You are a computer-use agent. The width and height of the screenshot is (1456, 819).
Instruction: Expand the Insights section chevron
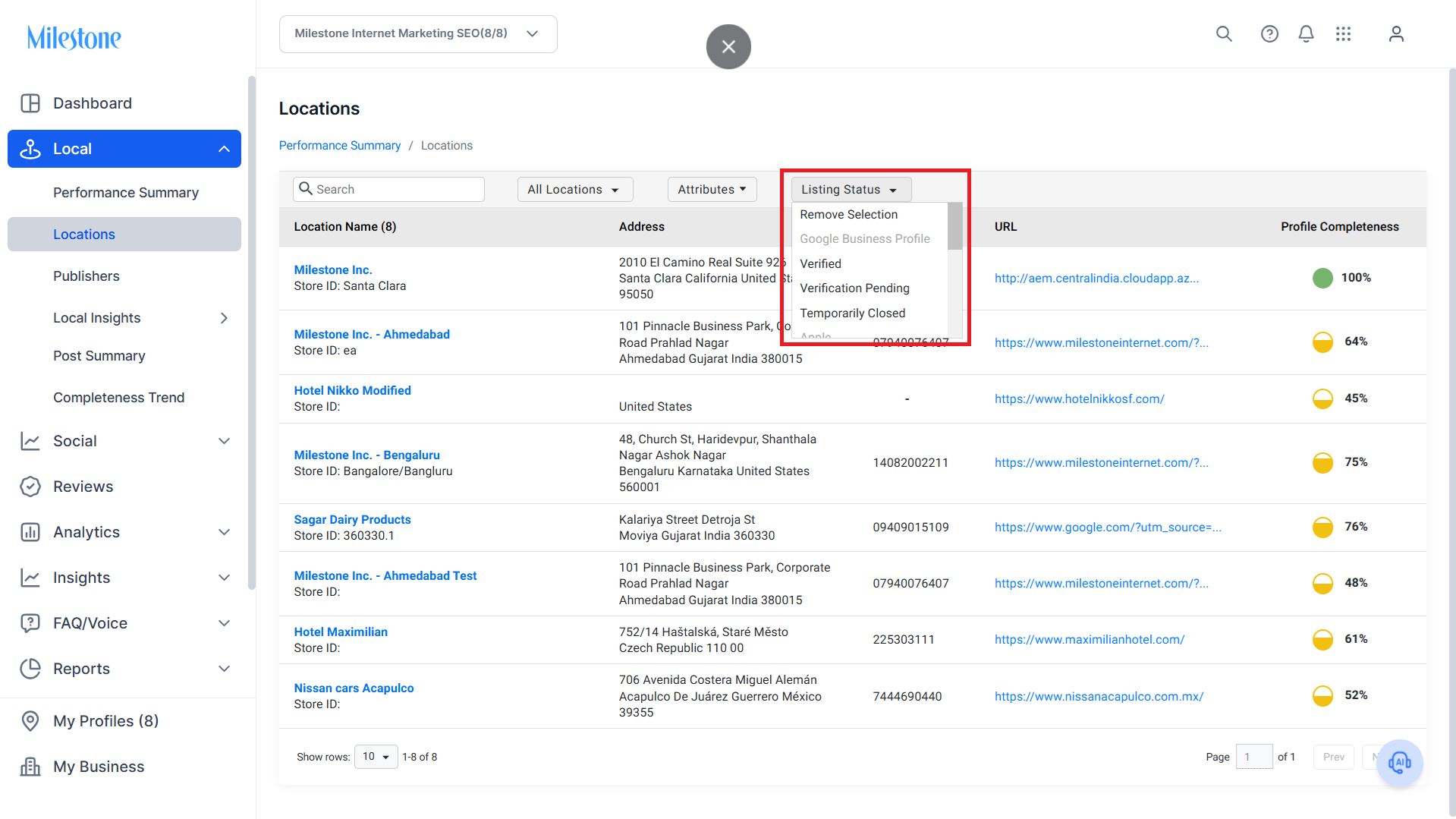point(224,578)
